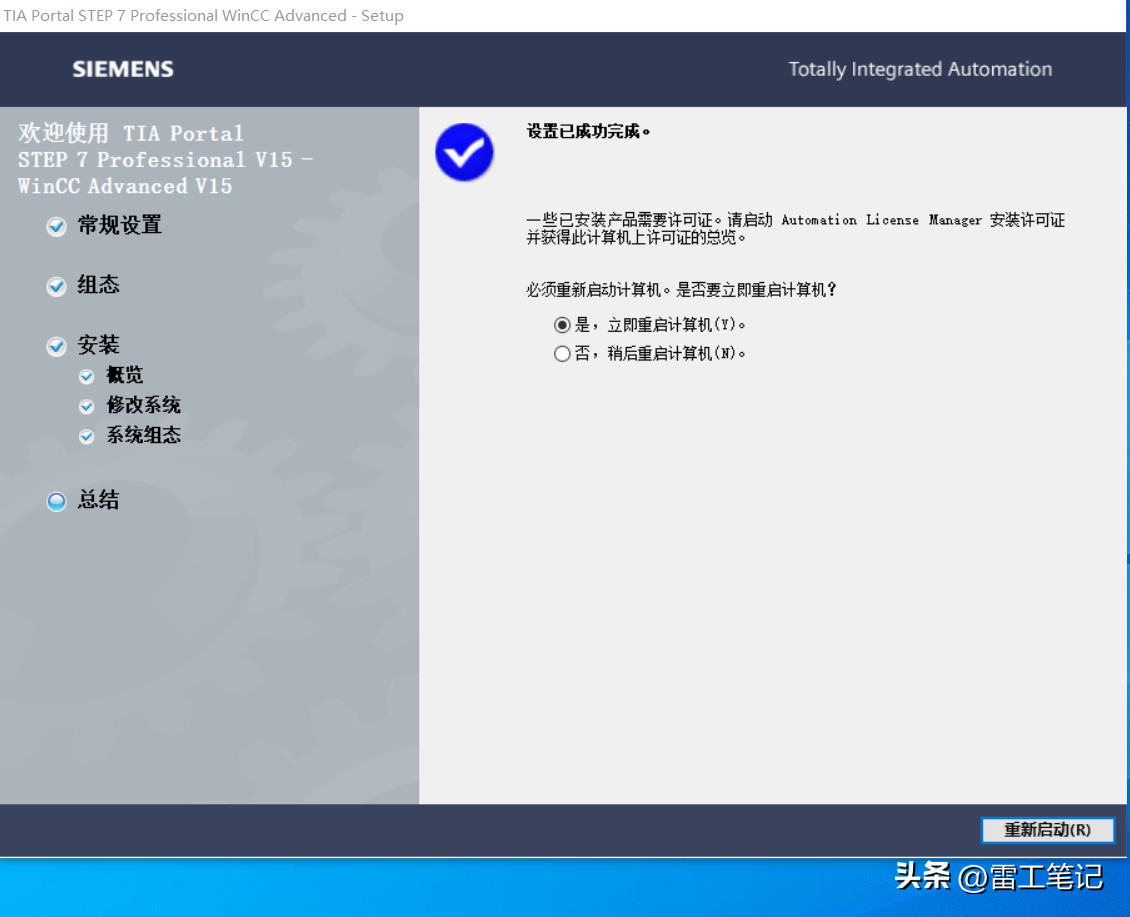Click the small checkmark icon beside 系统组态
Image resolution: width=1130 pixels, height=917 pixels.
pyautogui.click(x=87, y=437)
